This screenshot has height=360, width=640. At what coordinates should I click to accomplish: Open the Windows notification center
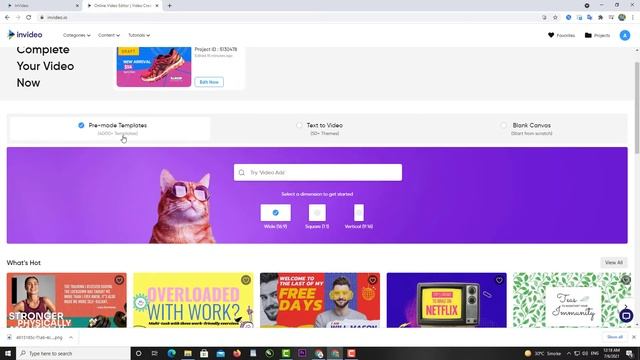pyautogui.click(x=629, y=353)
